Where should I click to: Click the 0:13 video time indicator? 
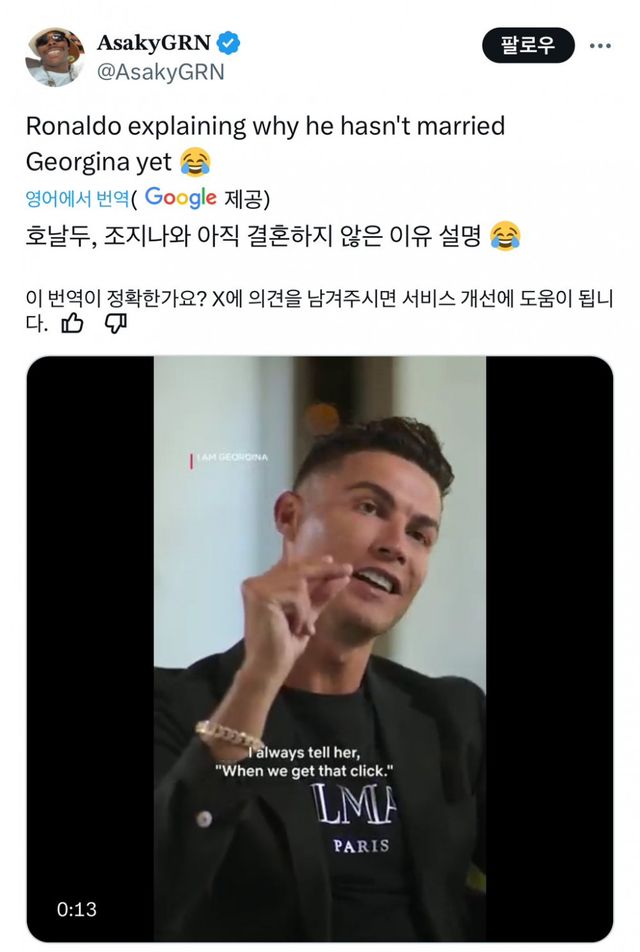(77, 908)
